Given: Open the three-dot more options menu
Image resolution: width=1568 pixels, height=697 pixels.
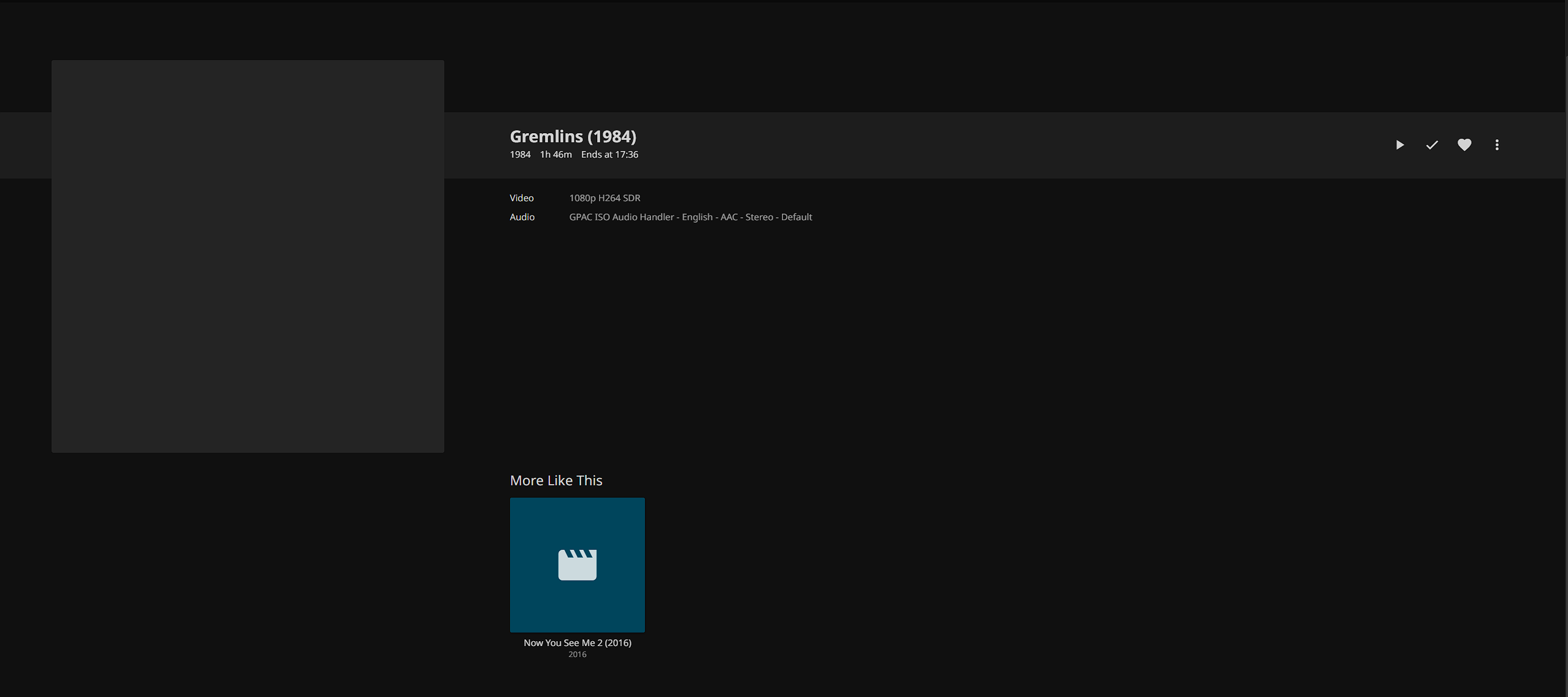Looking at the screenshot, I should pyautogui.click(x=1497, y=145).
